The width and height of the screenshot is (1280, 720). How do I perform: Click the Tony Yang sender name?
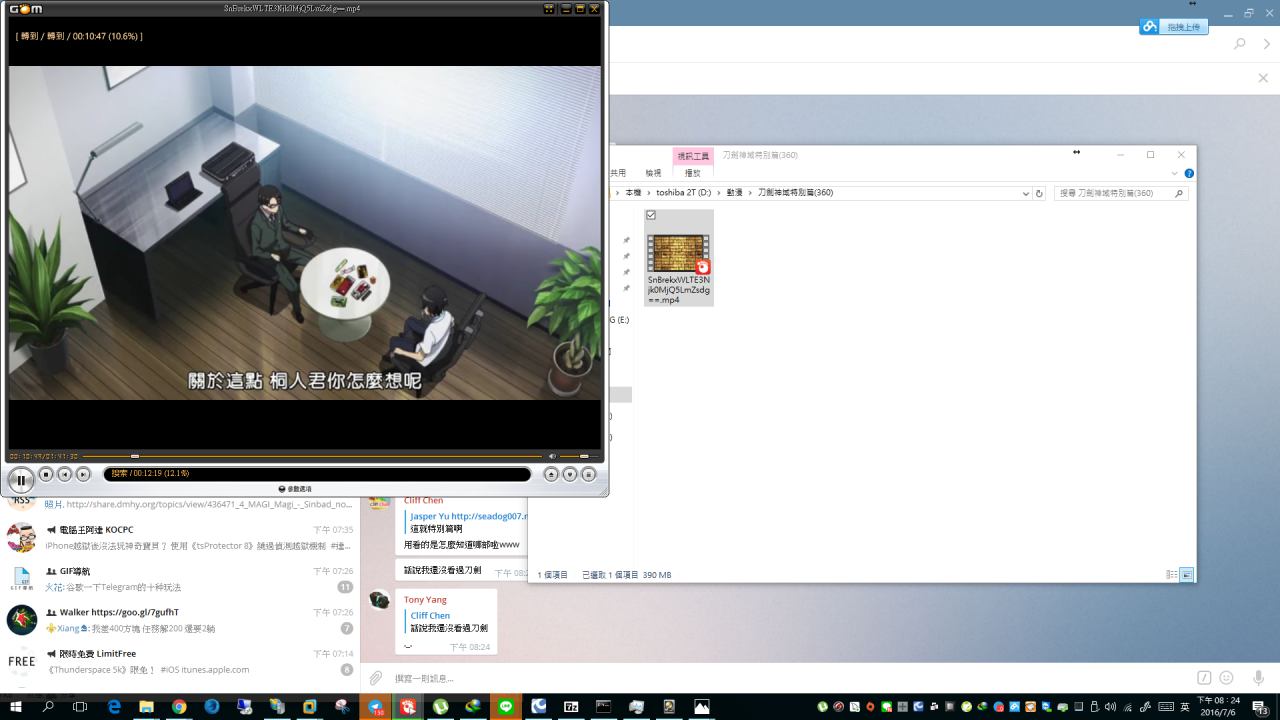pos(425,599)
